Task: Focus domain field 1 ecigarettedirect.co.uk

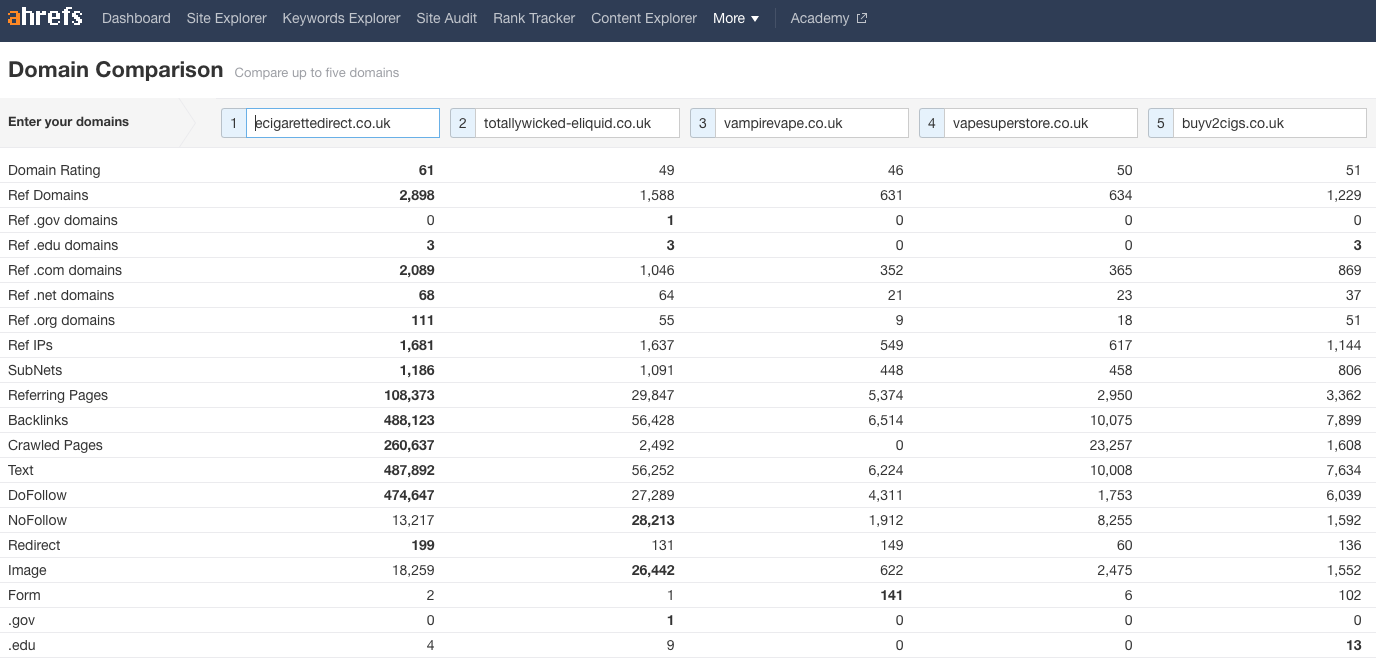Action: pyautogui.click(x=342, y=123)
